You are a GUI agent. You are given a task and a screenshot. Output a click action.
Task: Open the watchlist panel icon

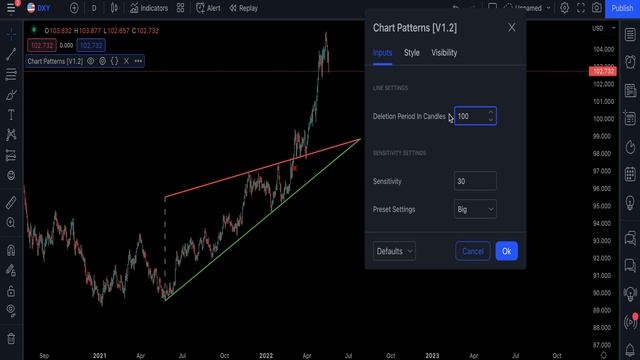tap(630, 35)
